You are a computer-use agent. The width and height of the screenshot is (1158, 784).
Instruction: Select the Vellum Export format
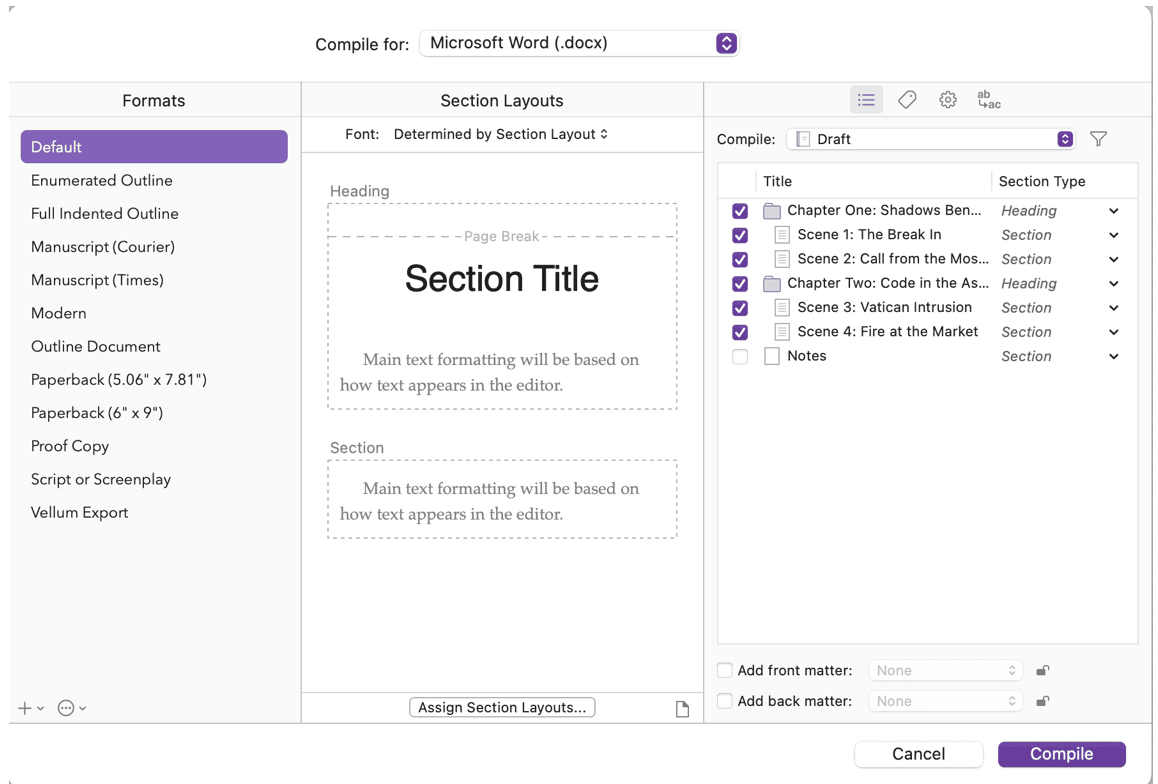click(x=154, y=512)
